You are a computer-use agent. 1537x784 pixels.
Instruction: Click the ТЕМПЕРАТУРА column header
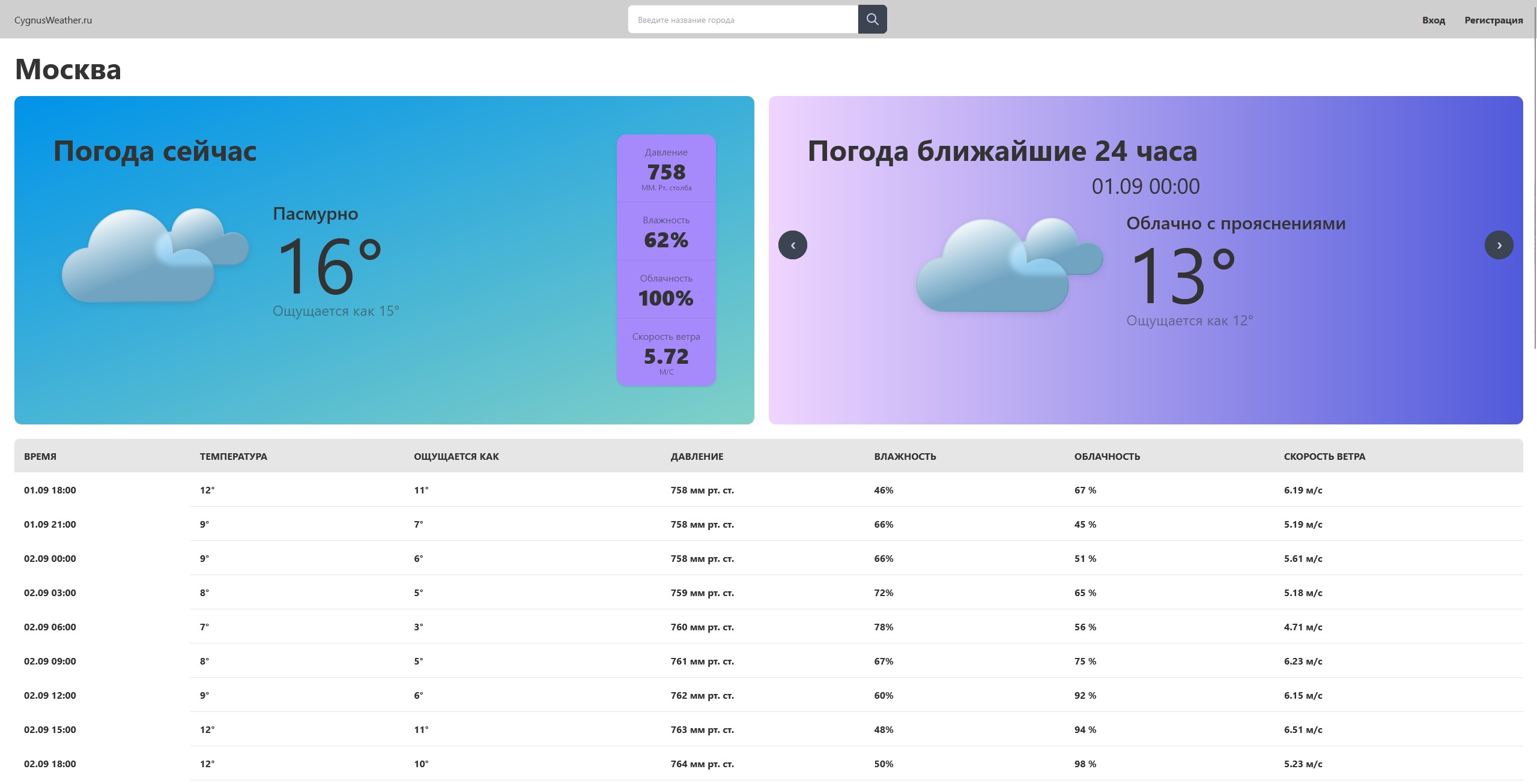pyautogui.click(x=234, y=456)
